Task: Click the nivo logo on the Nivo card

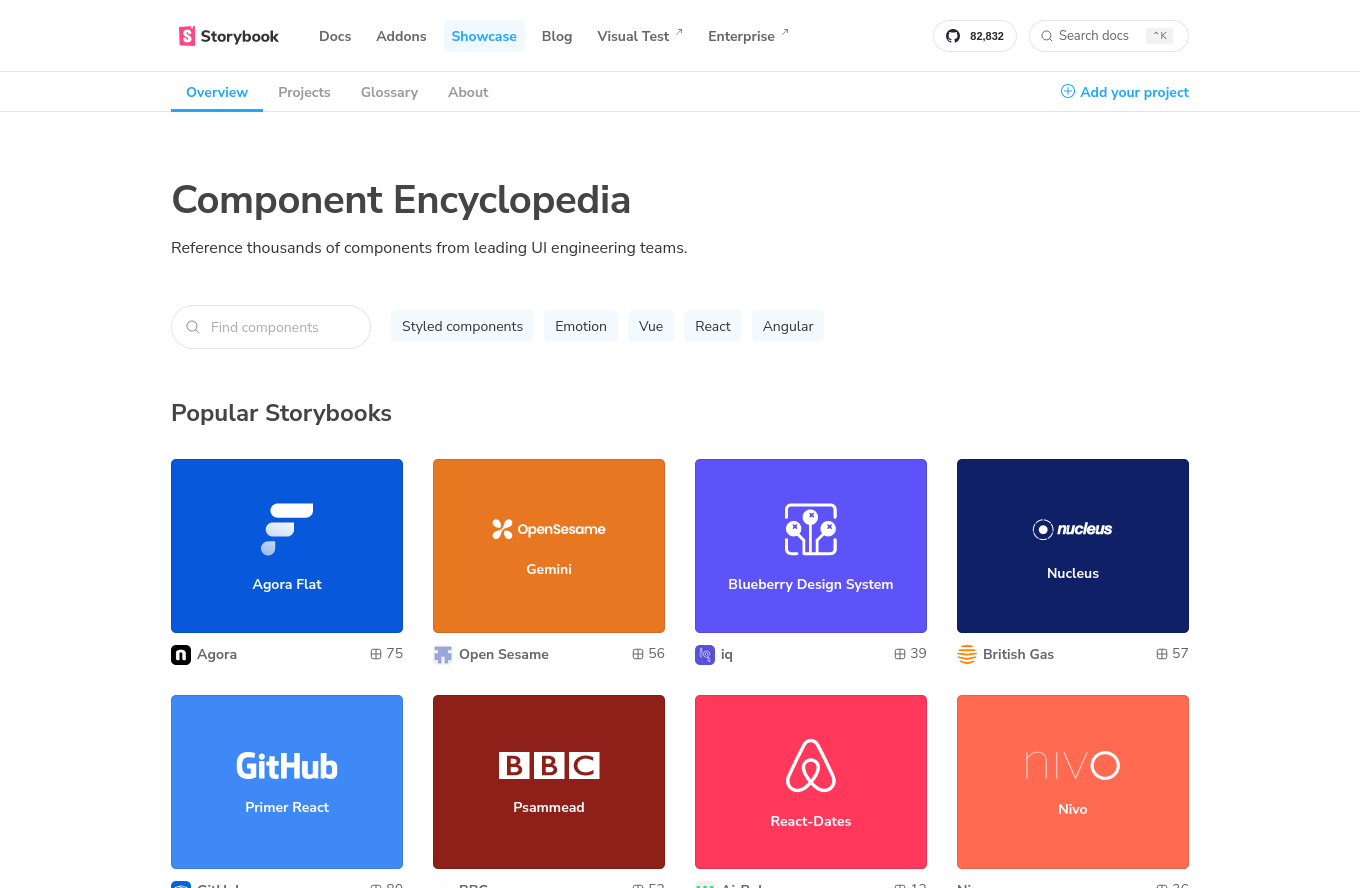Action: 1073,766
